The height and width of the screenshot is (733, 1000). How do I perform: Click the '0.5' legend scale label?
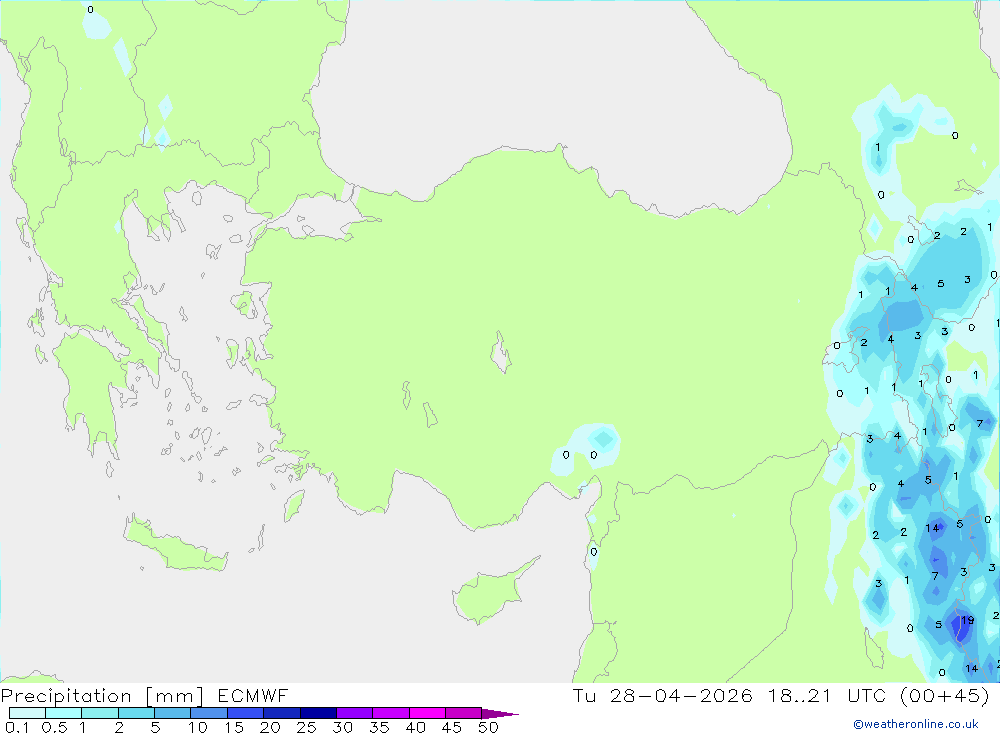[54, 727]
